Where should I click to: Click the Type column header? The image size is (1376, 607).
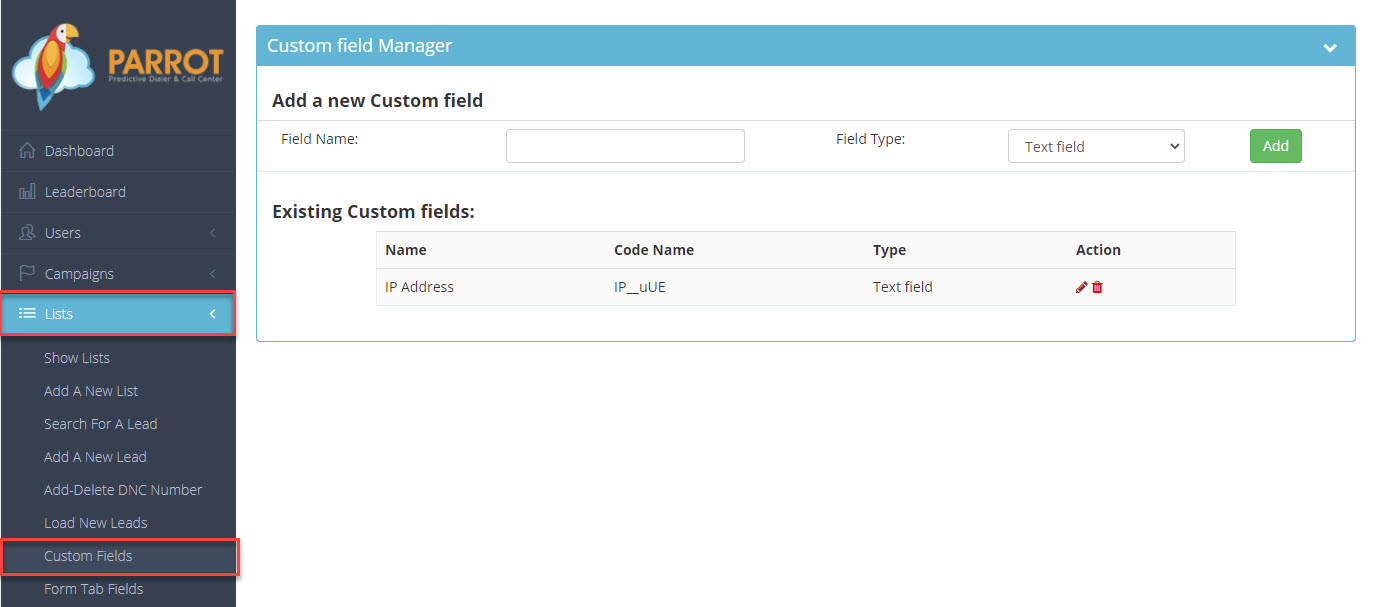[889, 250]
